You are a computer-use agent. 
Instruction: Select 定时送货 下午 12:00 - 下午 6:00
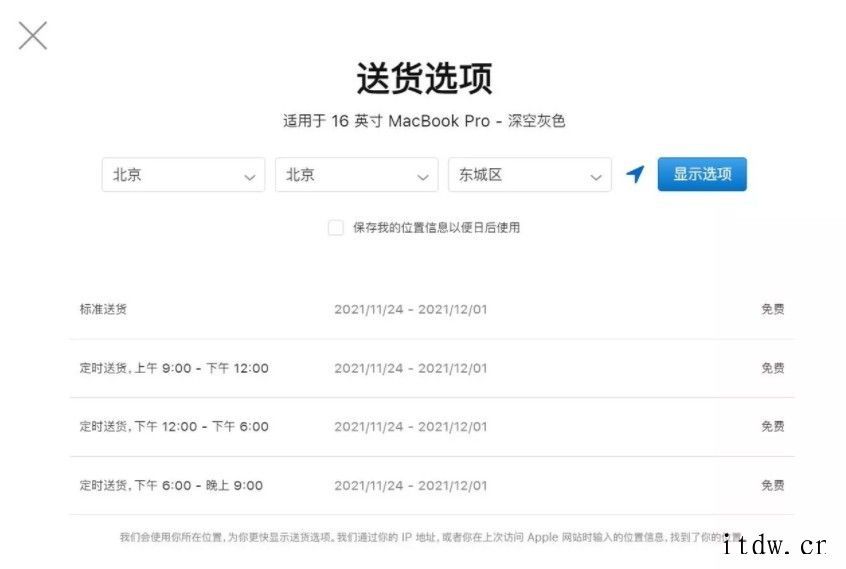tap(432, 427)
